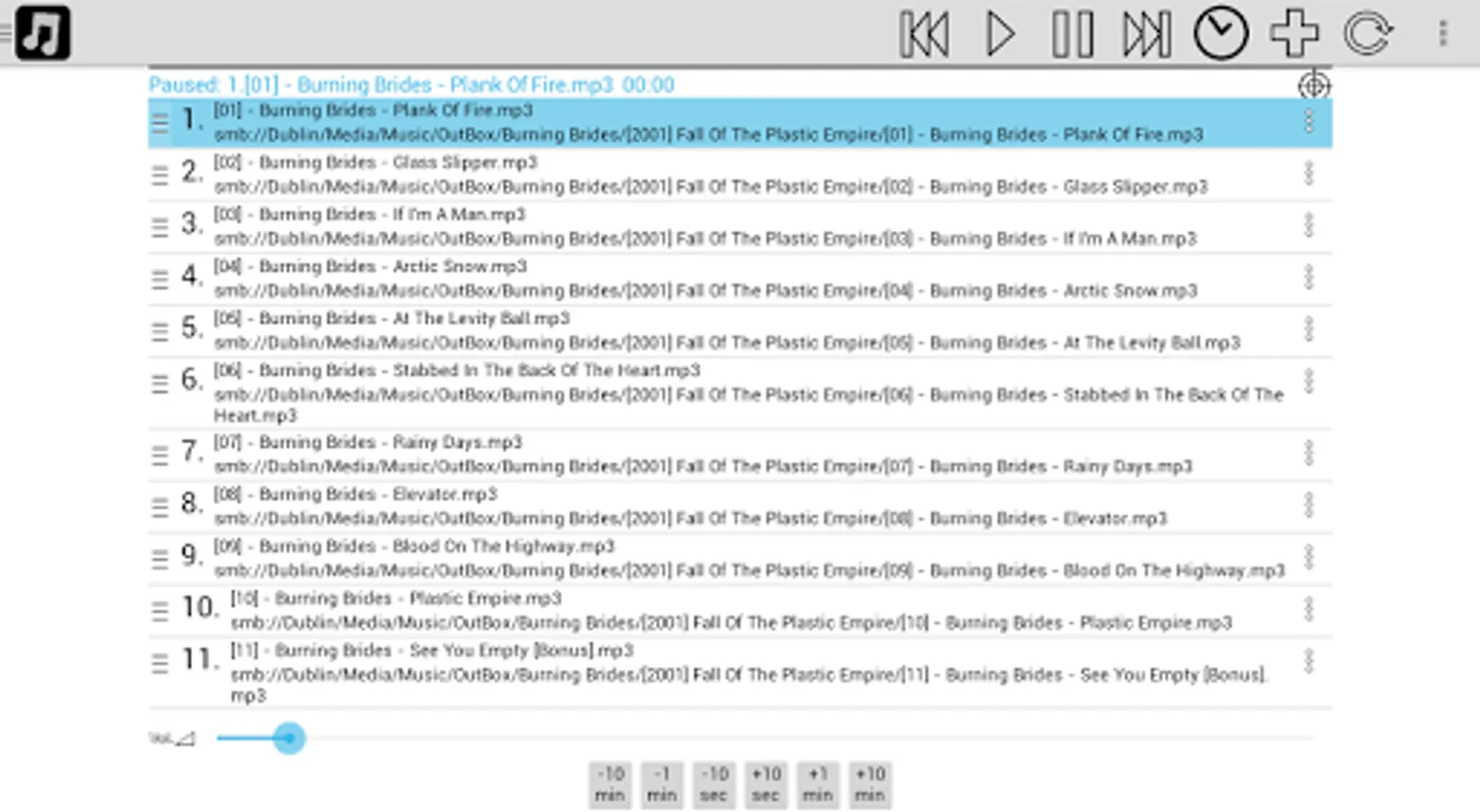Pause playback with the pause button

(x=1072, y=34)
